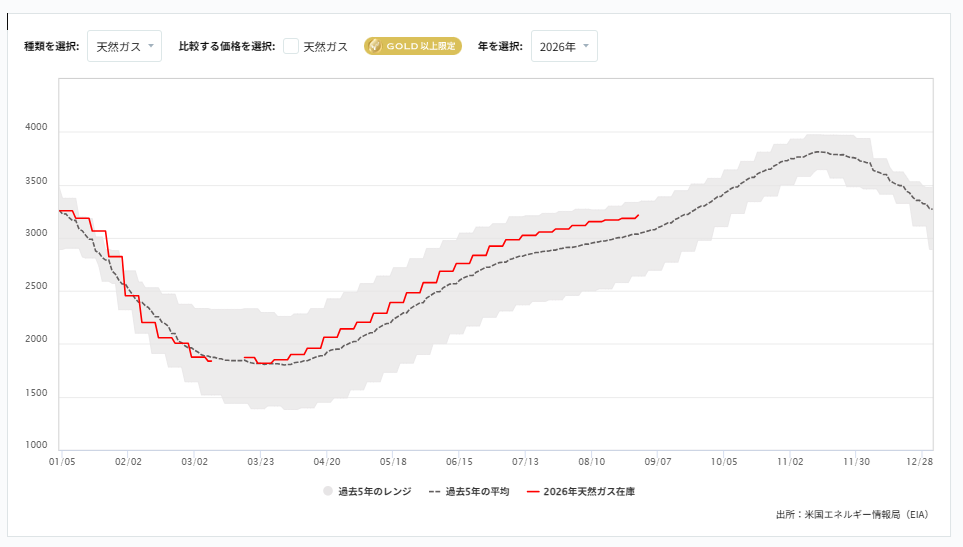Click the 年を選択 label

point(500,46)
